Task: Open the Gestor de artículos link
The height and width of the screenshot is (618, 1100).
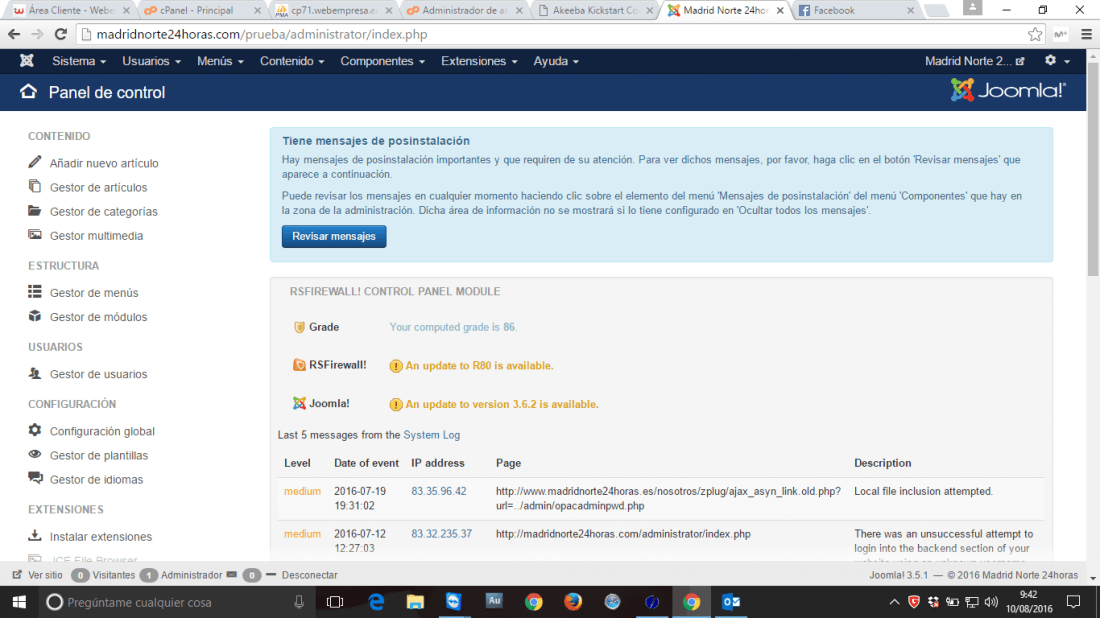Action: [98, 187]
